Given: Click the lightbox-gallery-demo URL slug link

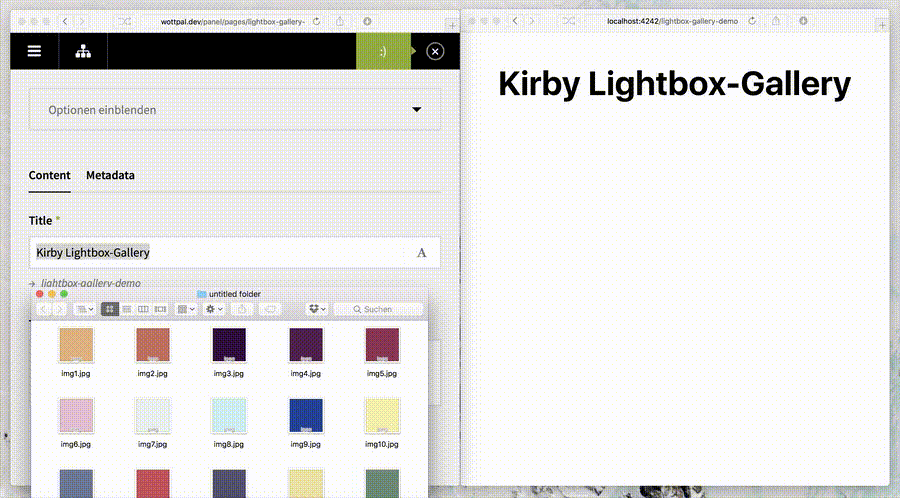Looking at the screenshot, I should (x=91, y=283).
